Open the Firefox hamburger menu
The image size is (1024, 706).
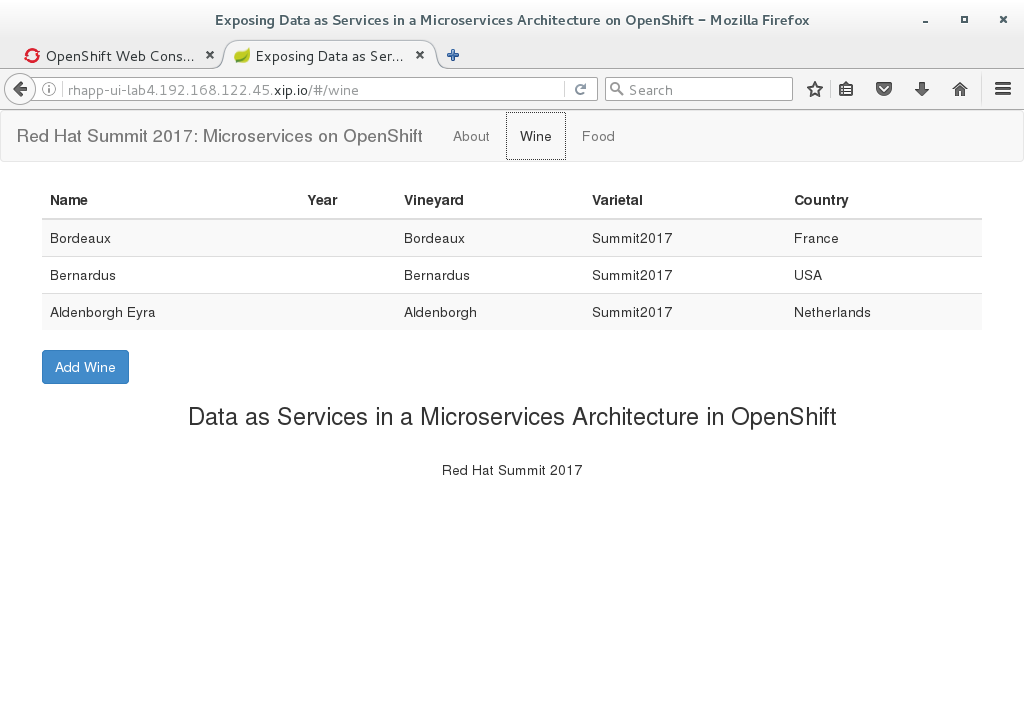[1003, 89]
